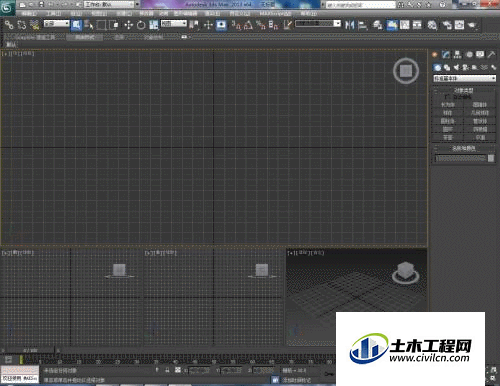Activate the Select and Move tool

point(128,25)
